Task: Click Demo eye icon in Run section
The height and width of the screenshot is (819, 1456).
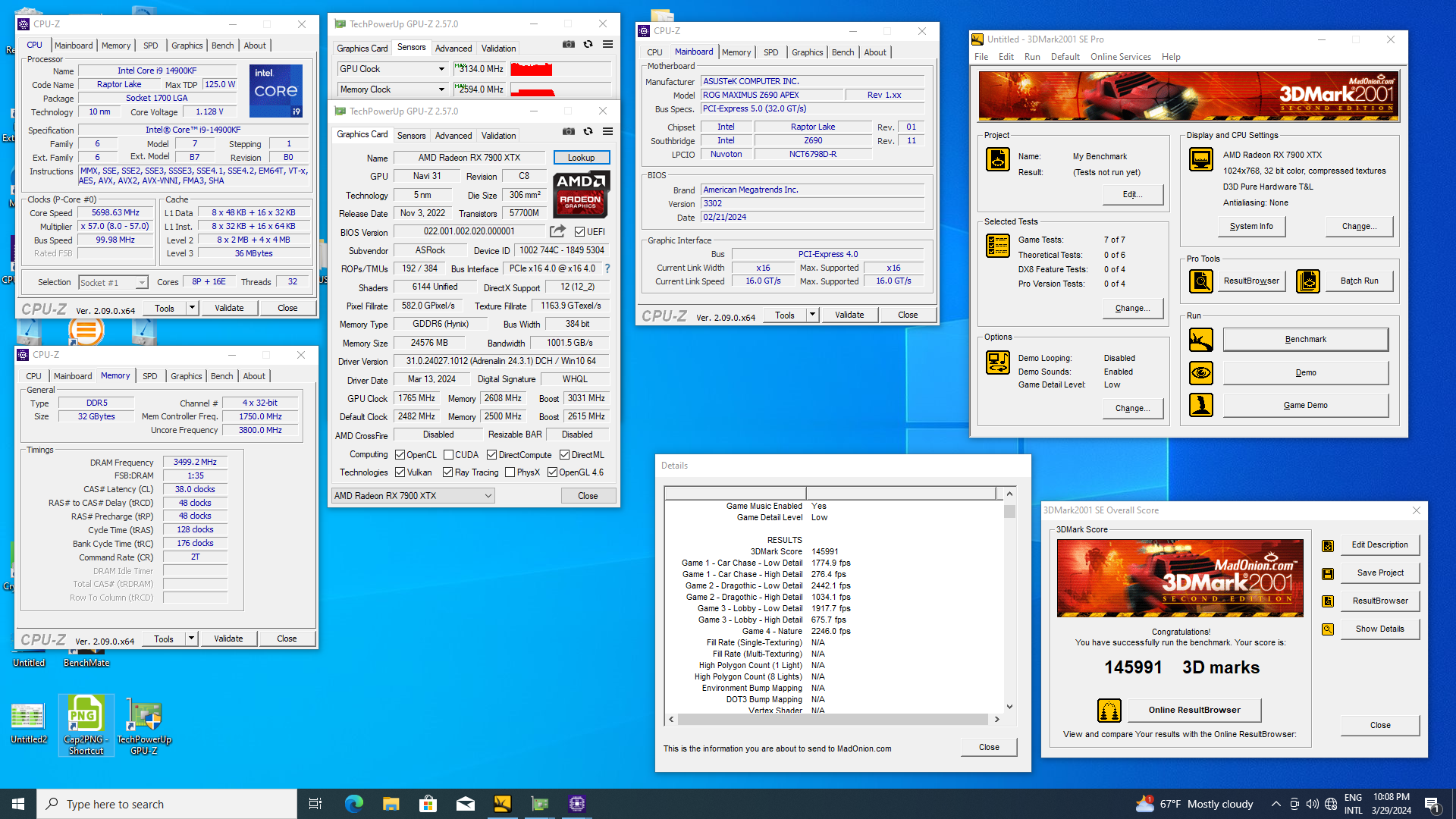Action: click(1201, 373)
